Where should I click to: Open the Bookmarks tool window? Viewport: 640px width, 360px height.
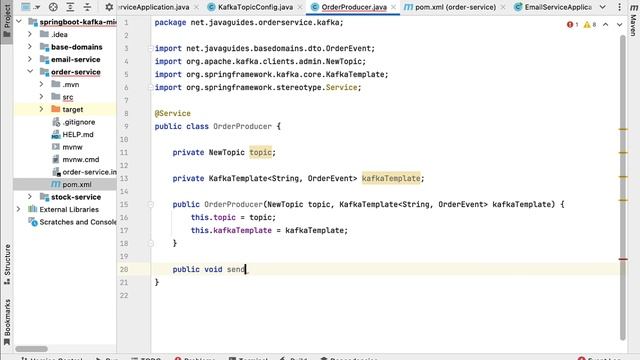[7, 322]
